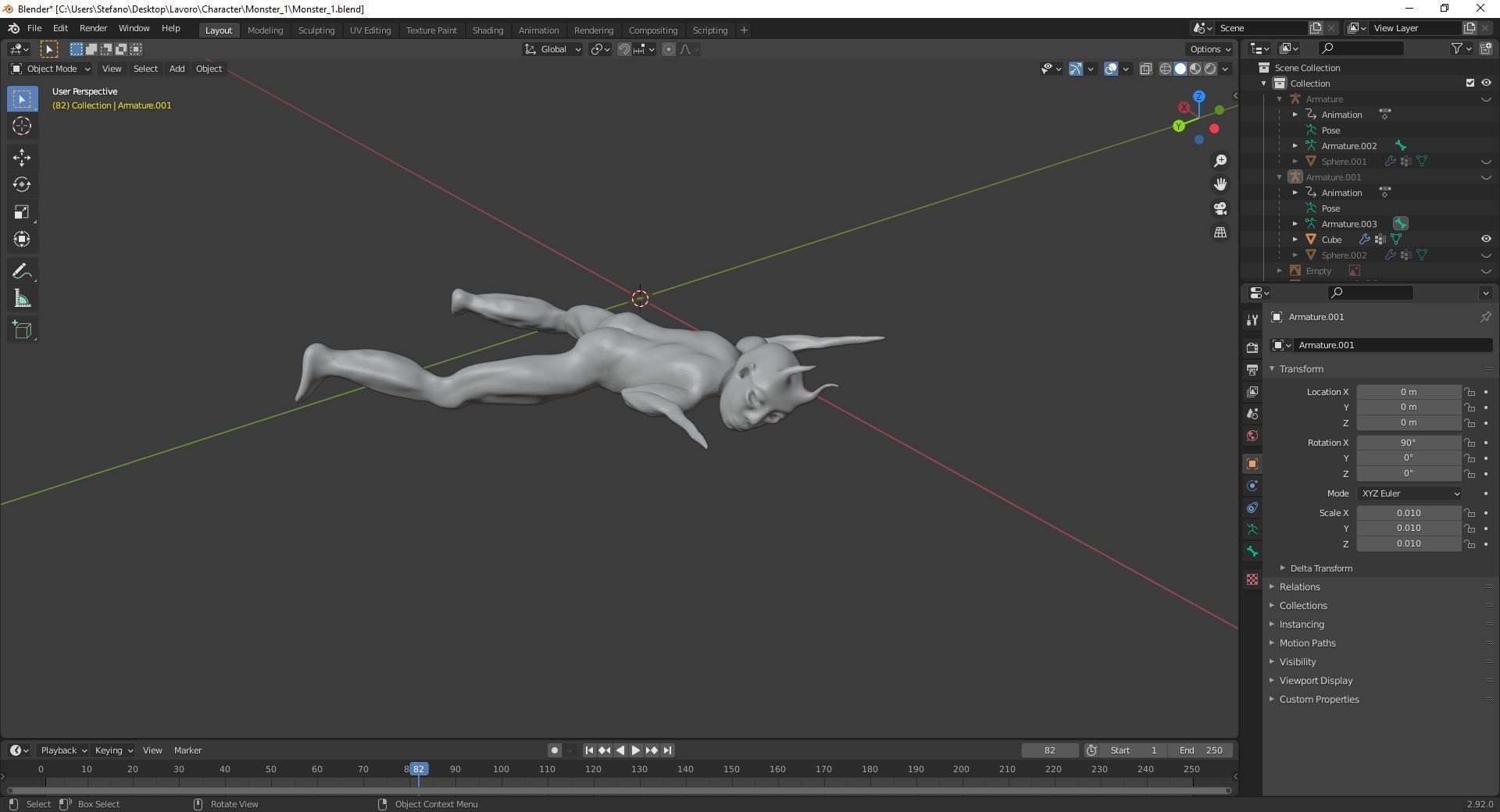Click the Options button in header
This screenshot has height=812, width=1500.
pyautogui.click(x=1210, y=49)
